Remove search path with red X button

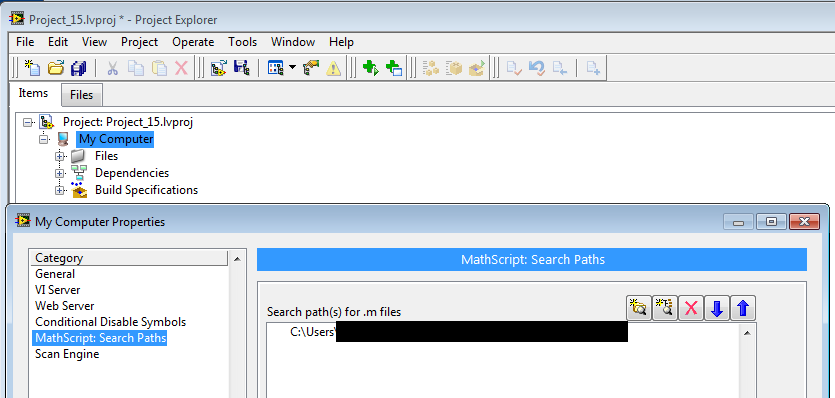click(691, 308)
